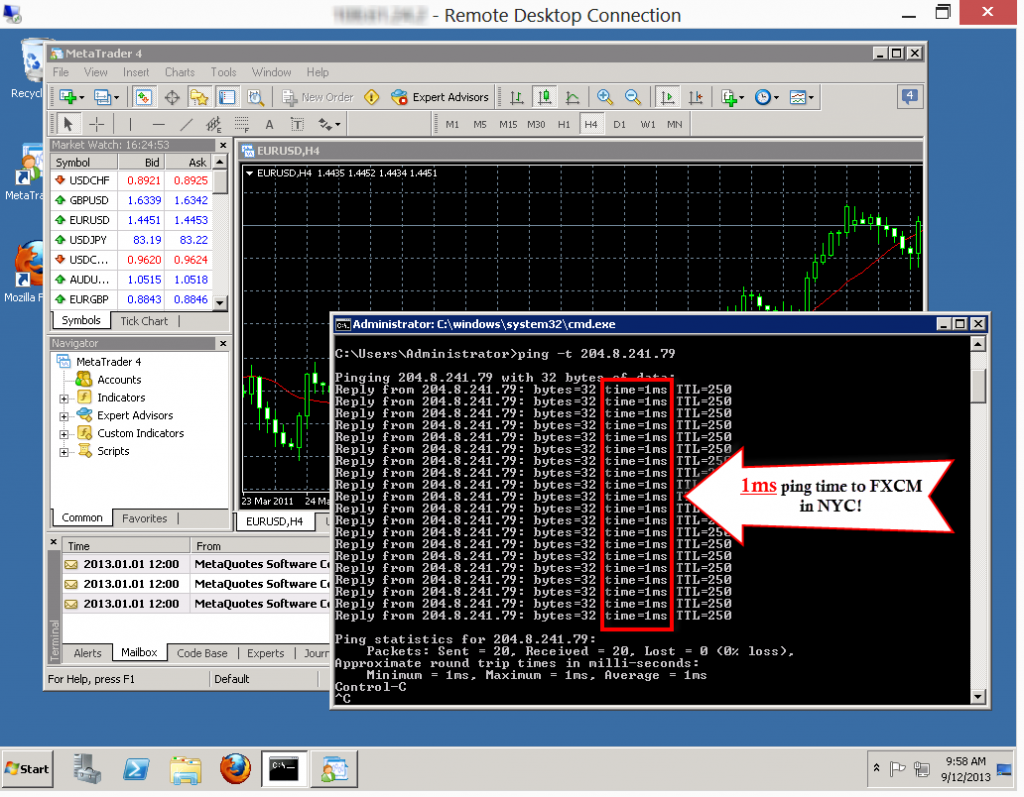Open the File menu
The width and height of the screenshot is (1024, 797).
coord(61,72)
